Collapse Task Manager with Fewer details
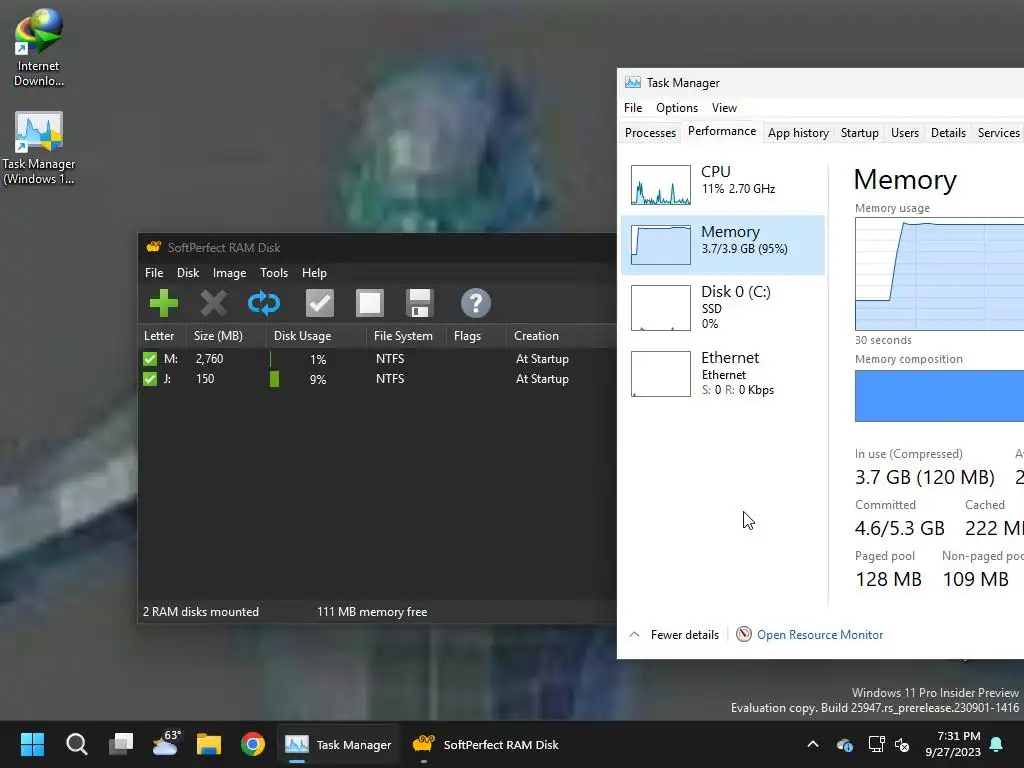The width and height of the screenshot is (1024, 768). 674,635
